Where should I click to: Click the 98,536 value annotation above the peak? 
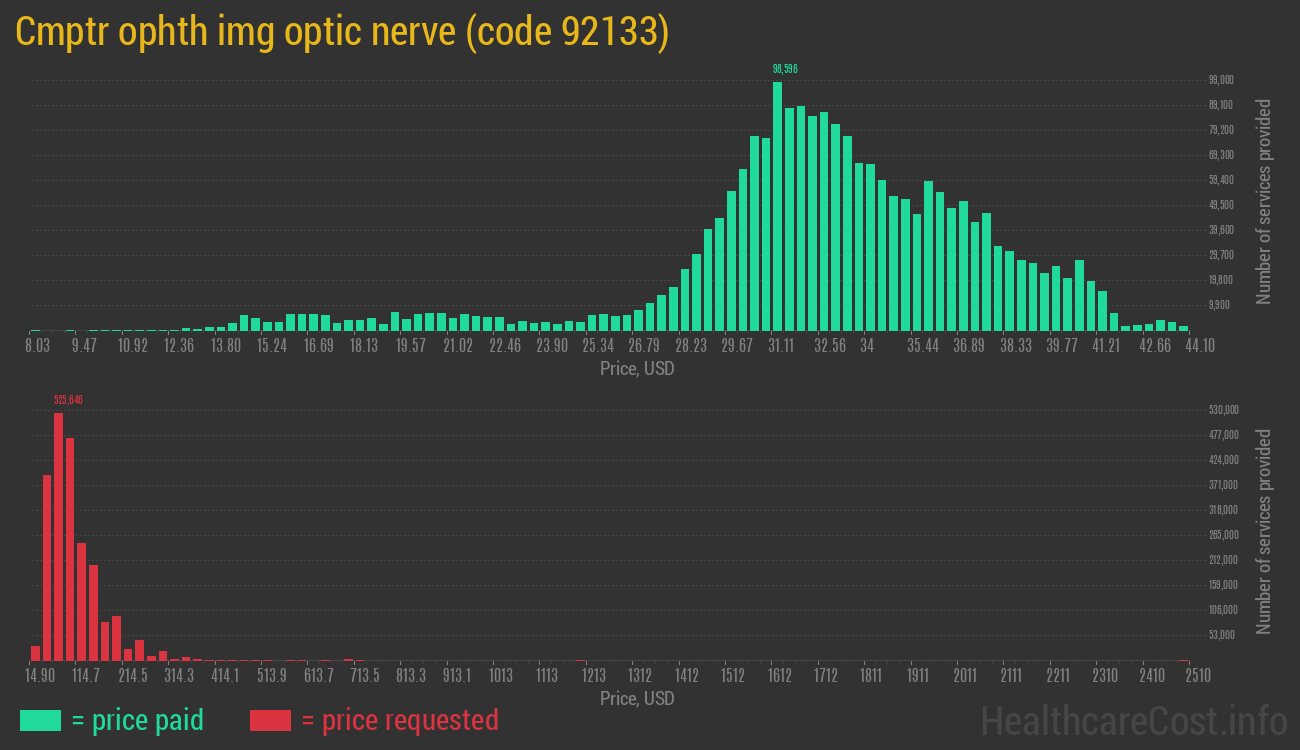tap(784, 69)
